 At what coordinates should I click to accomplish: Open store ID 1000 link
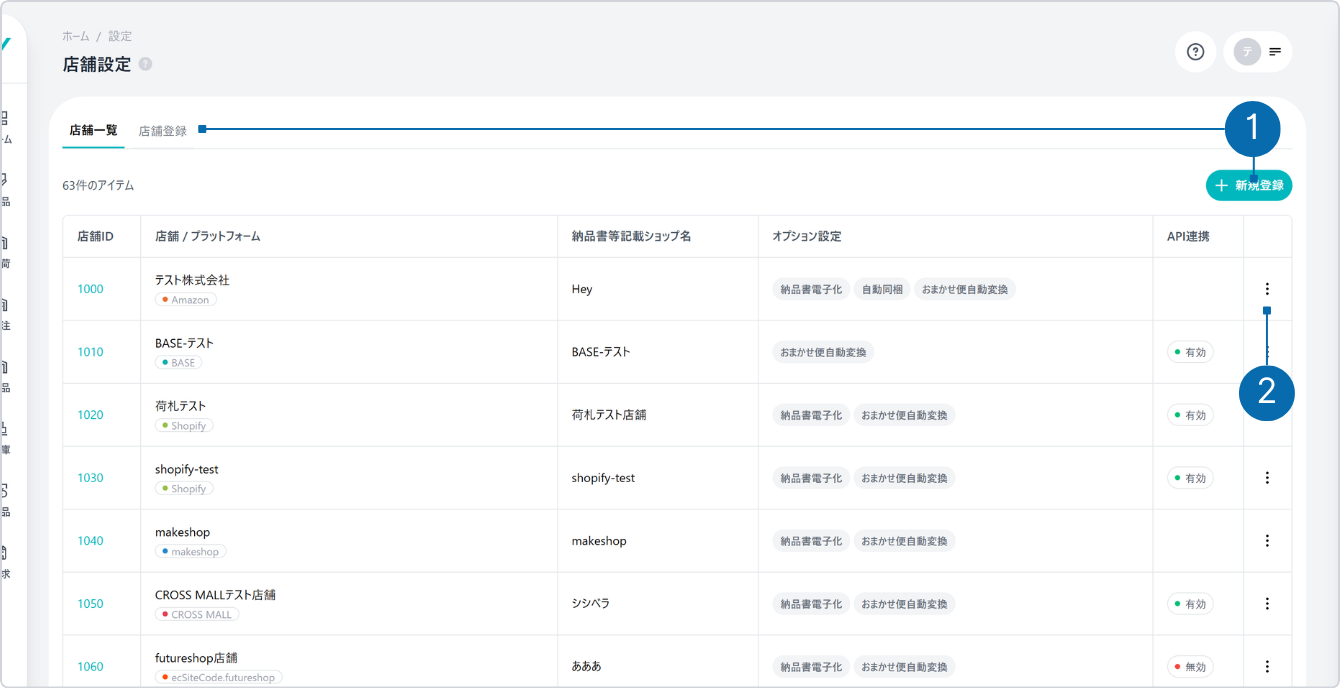point(90,289)
